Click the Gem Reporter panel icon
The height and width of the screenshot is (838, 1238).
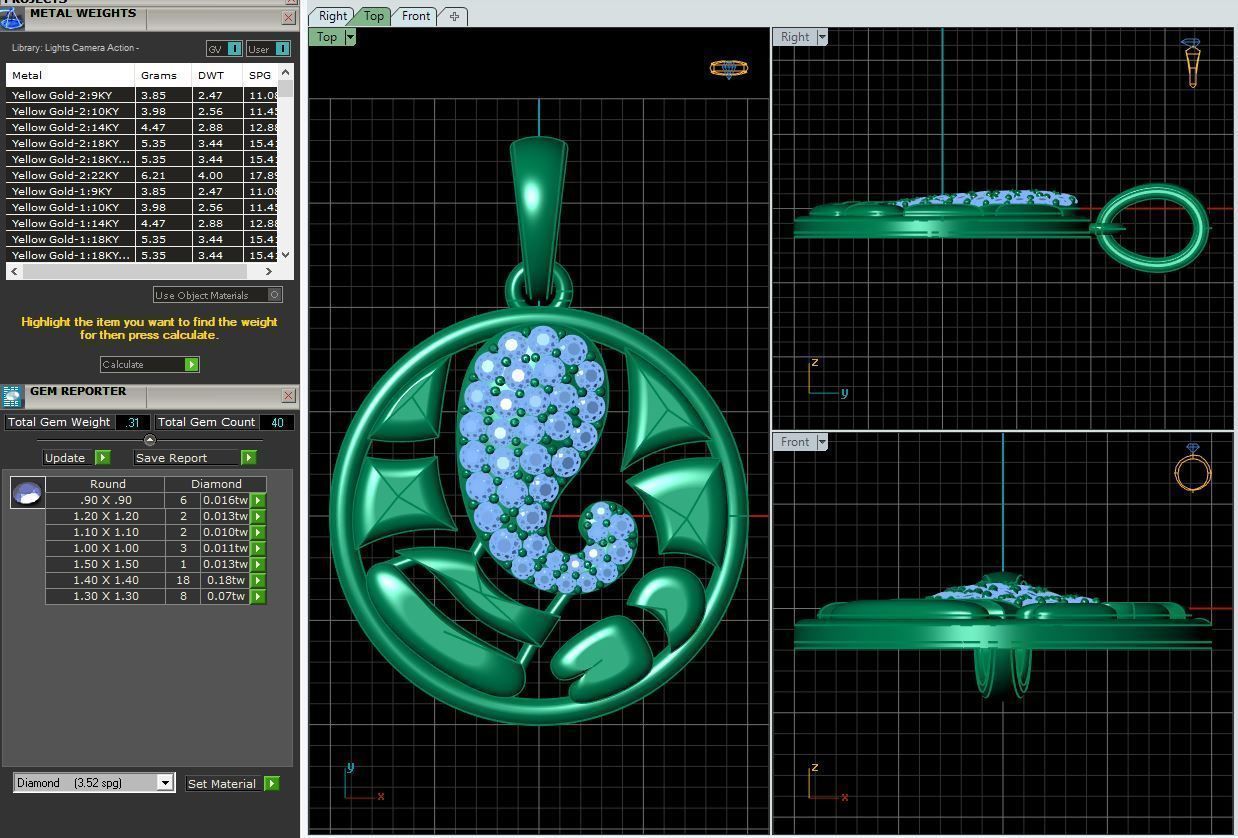11,397
